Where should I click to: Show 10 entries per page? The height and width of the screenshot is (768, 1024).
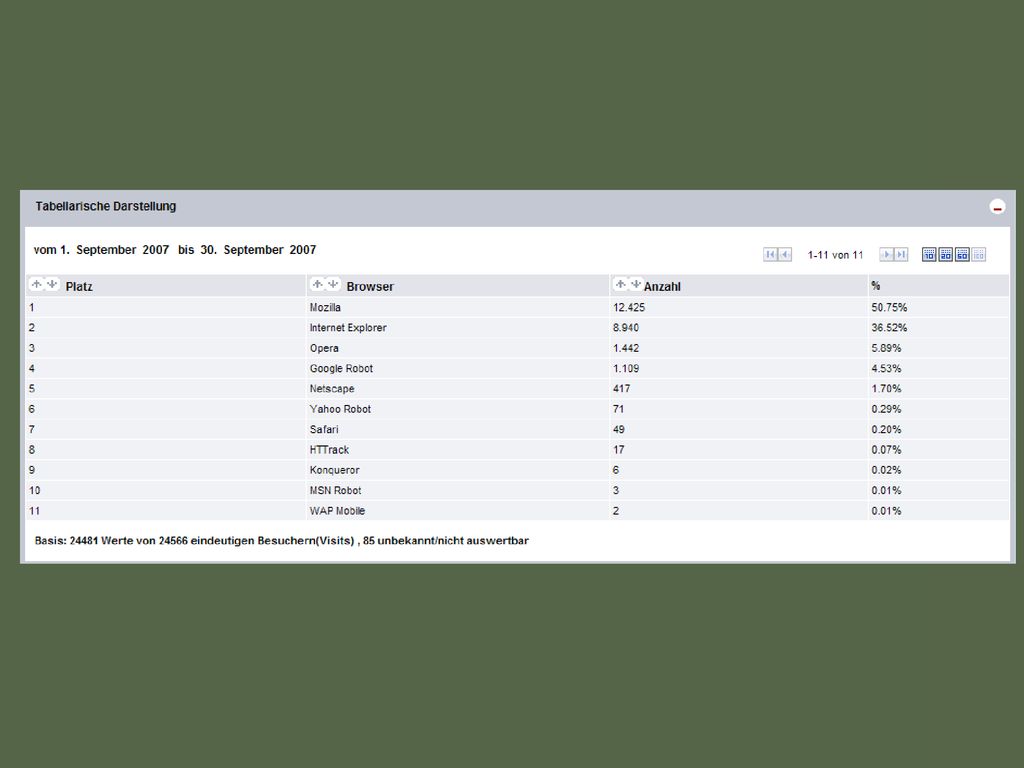click(x=929, y=255)
